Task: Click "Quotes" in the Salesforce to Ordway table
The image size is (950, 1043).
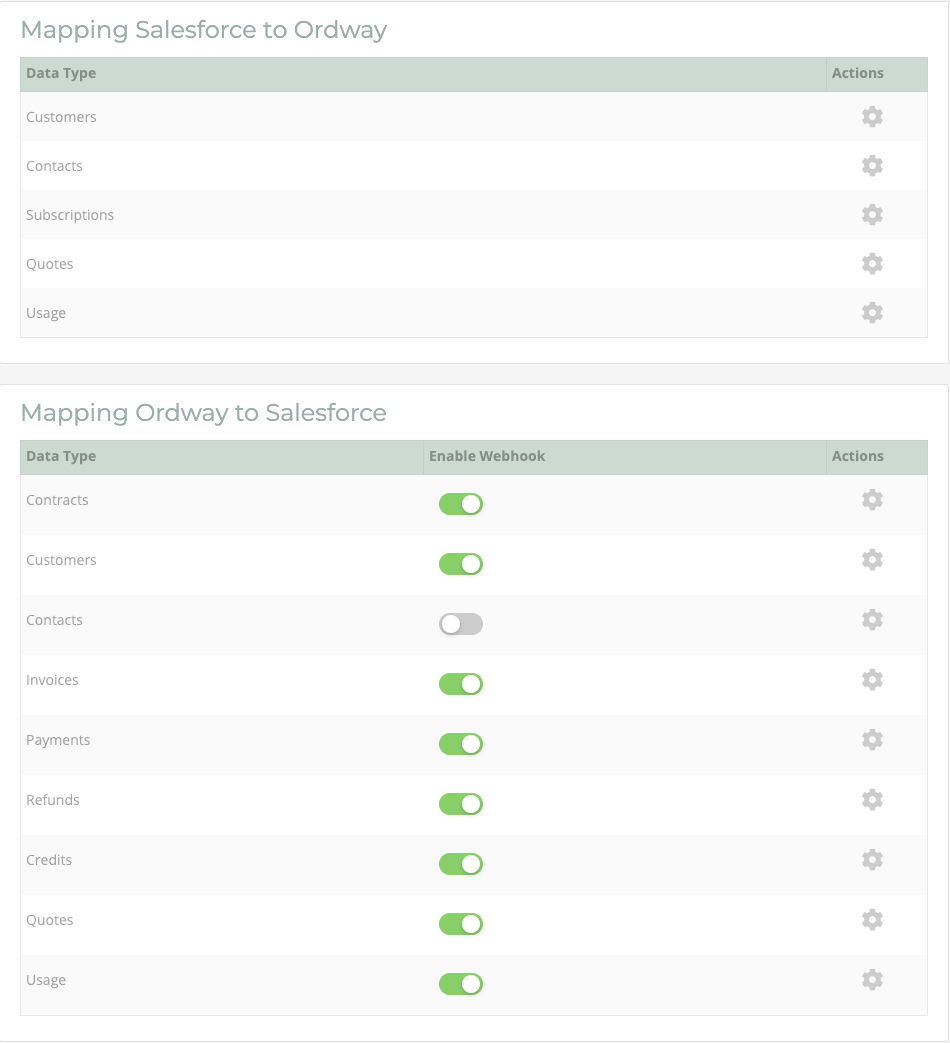Action: tap(49, 264)
